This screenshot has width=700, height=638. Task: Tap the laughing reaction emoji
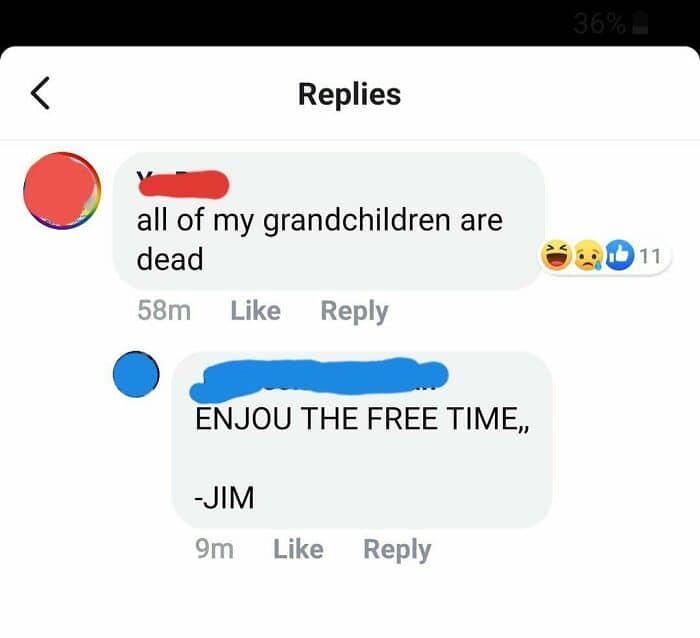[x=556, y=255]
